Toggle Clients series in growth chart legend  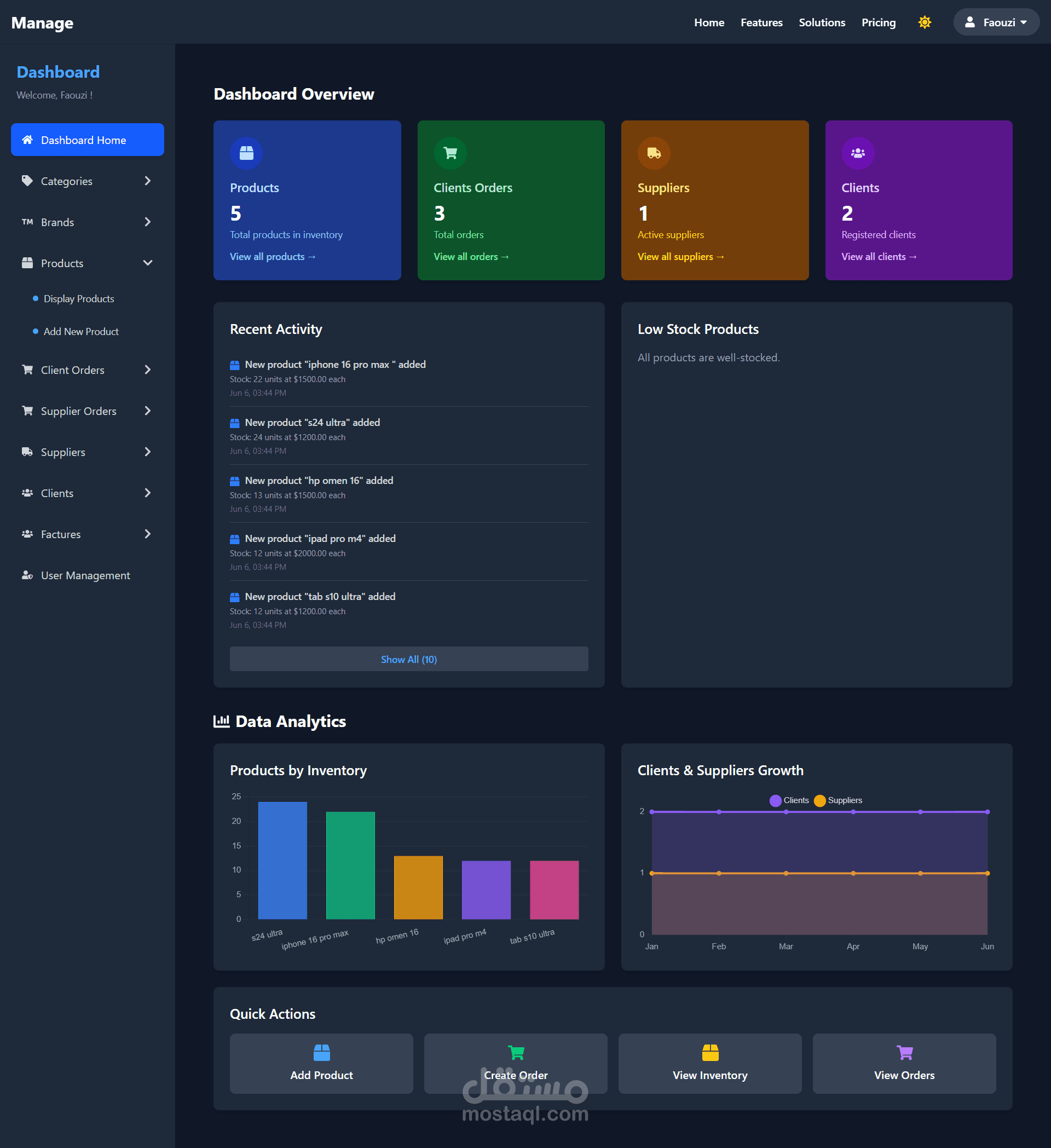click(775, 800)
